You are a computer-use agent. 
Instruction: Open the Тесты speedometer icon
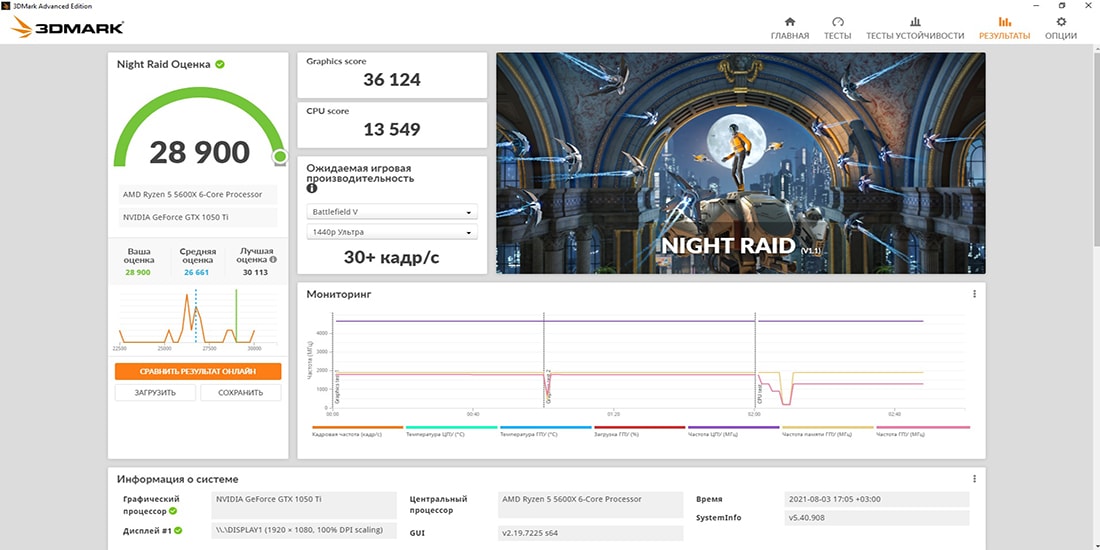click(x=837, y=22)
